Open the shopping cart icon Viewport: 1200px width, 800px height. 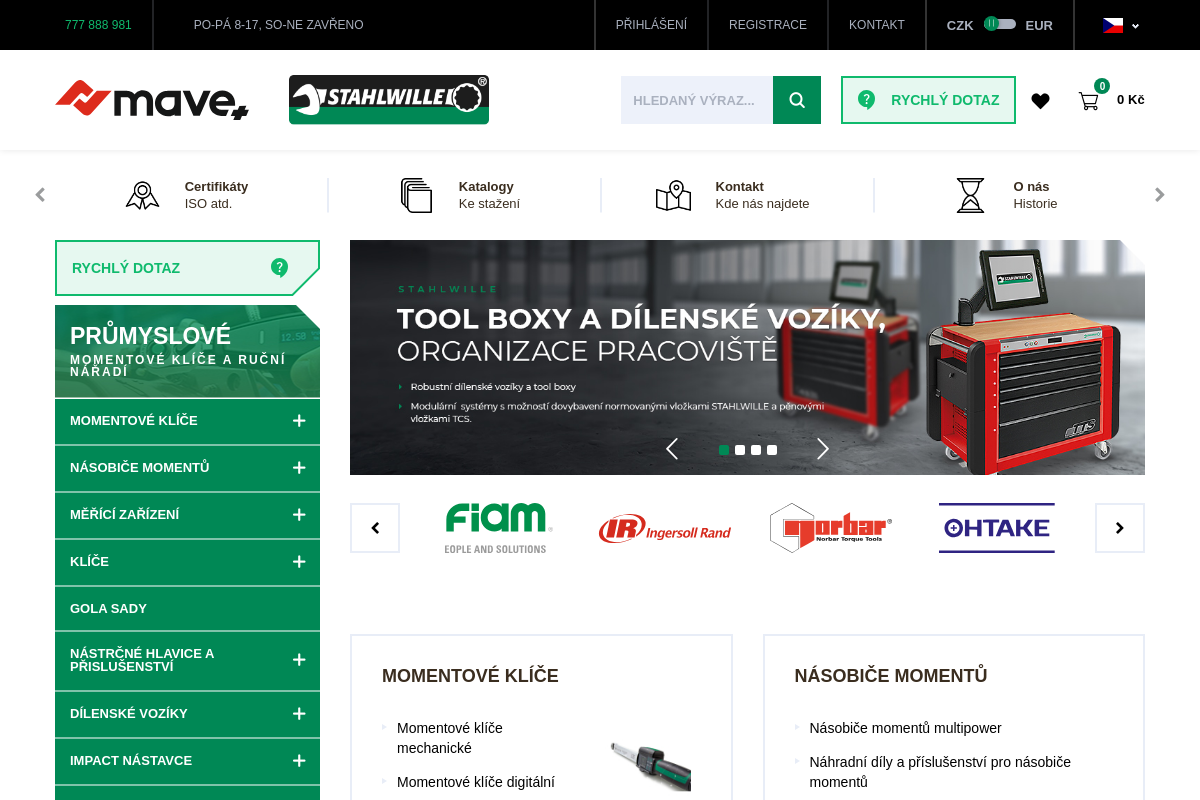pyautogui.click(x=1088, y=101)
